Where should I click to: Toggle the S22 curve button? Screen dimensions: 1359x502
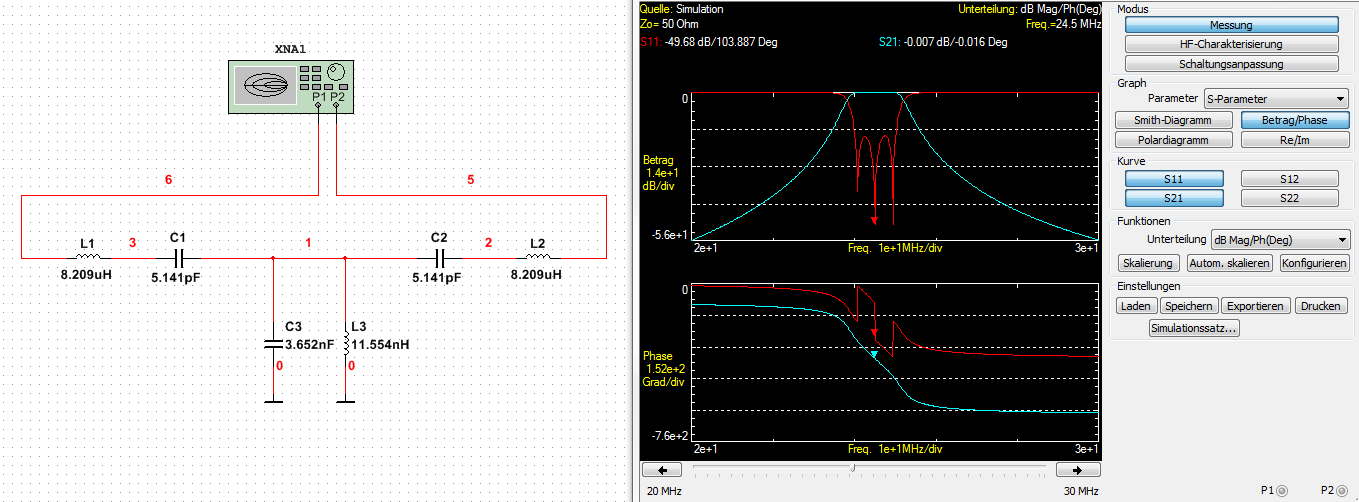1289,198
